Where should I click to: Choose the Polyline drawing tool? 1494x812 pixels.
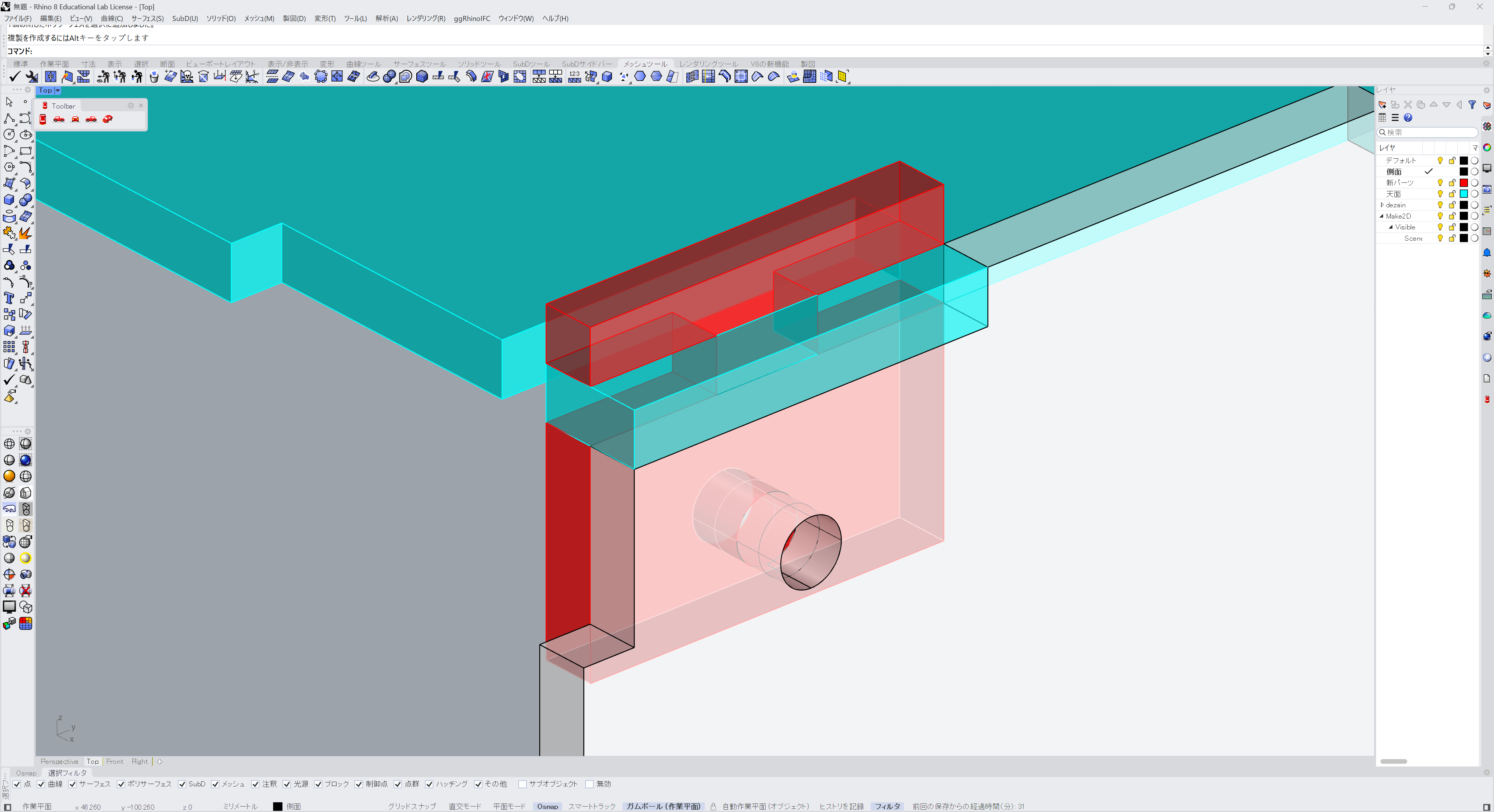[9, 118]
